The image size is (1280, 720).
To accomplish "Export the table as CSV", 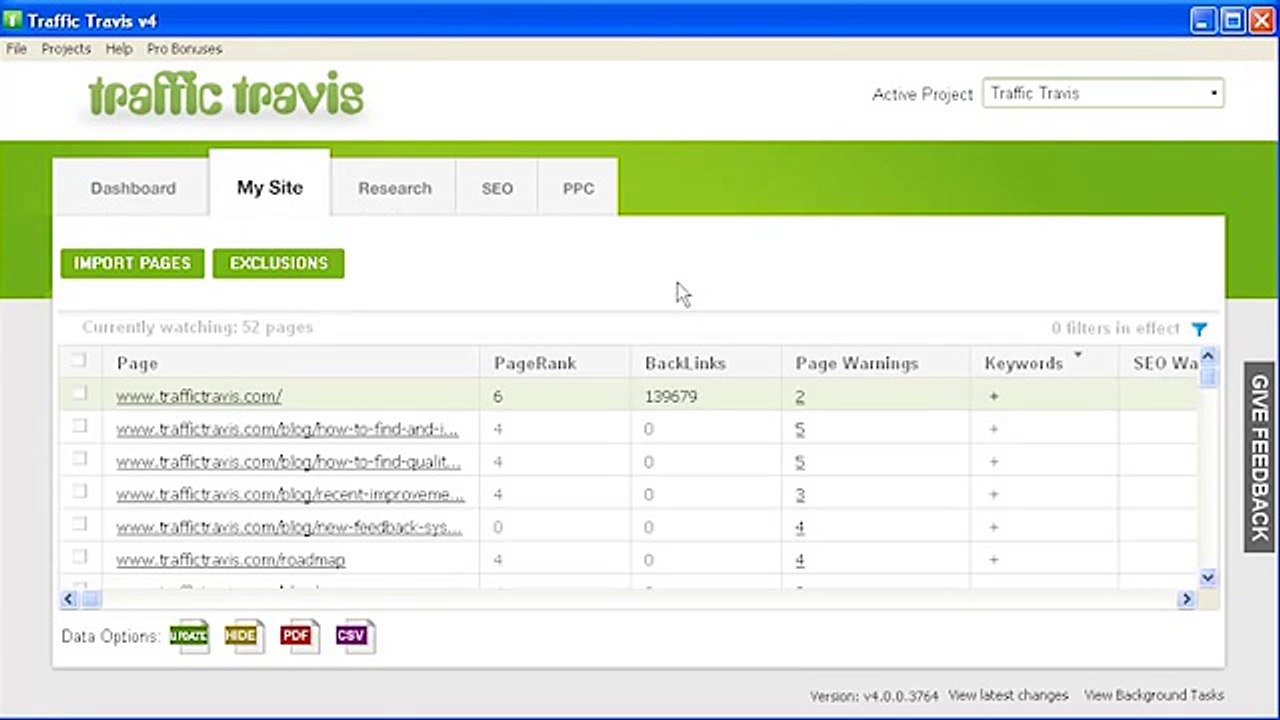I will [355, 636].
